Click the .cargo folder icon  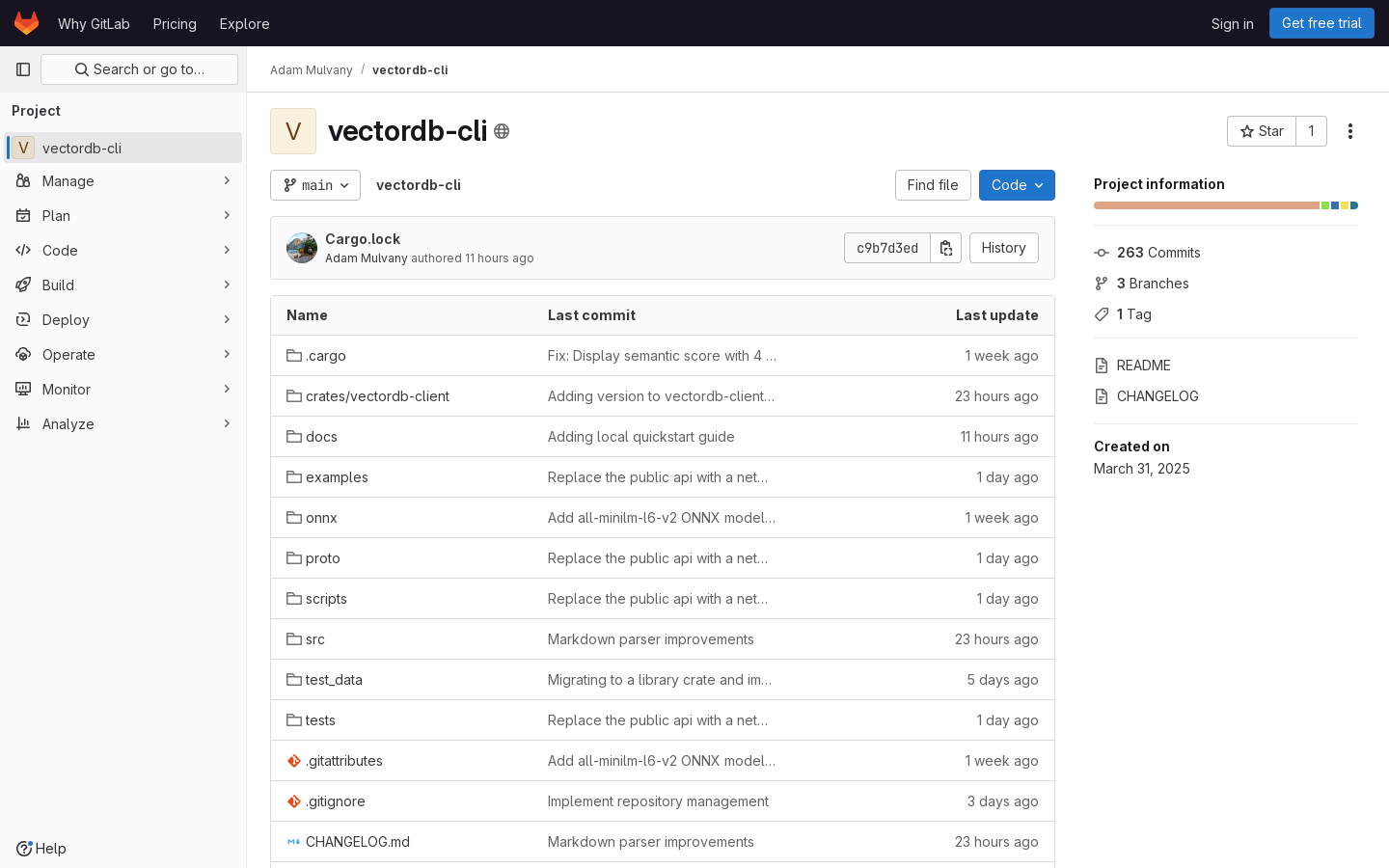pyautogui.click(x=294, y=356)
